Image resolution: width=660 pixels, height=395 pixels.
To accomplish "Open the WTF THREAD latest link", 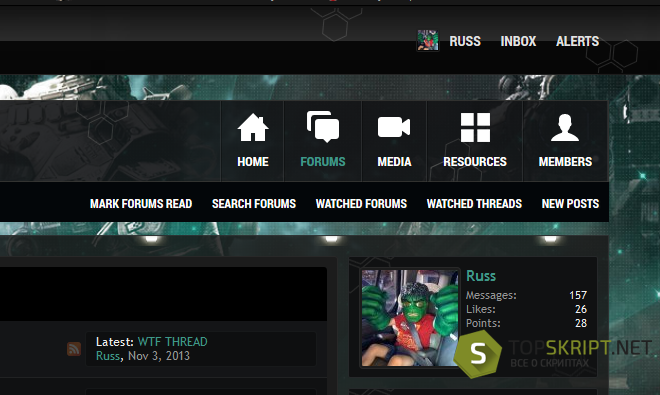I will pos(173,342).
